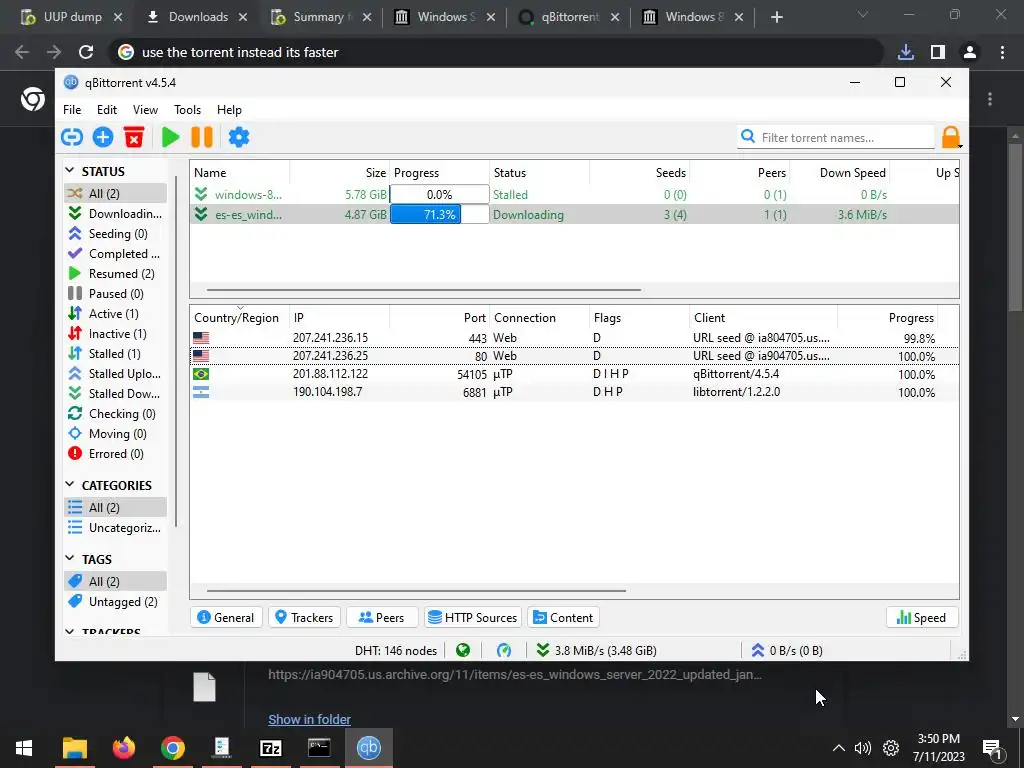
Task: Select All (2) under TAGS
Action: (x=116, y=581)
